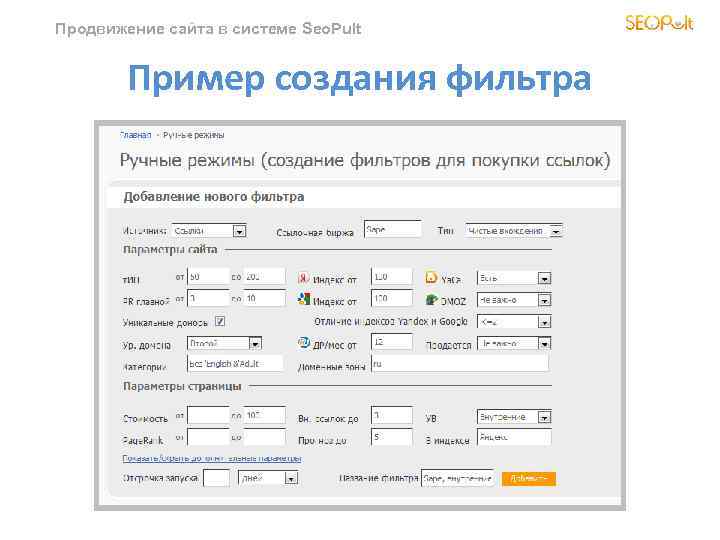Click the PageRank 'от' field
The height and width of the screenshot is (540, 720).
208,437
